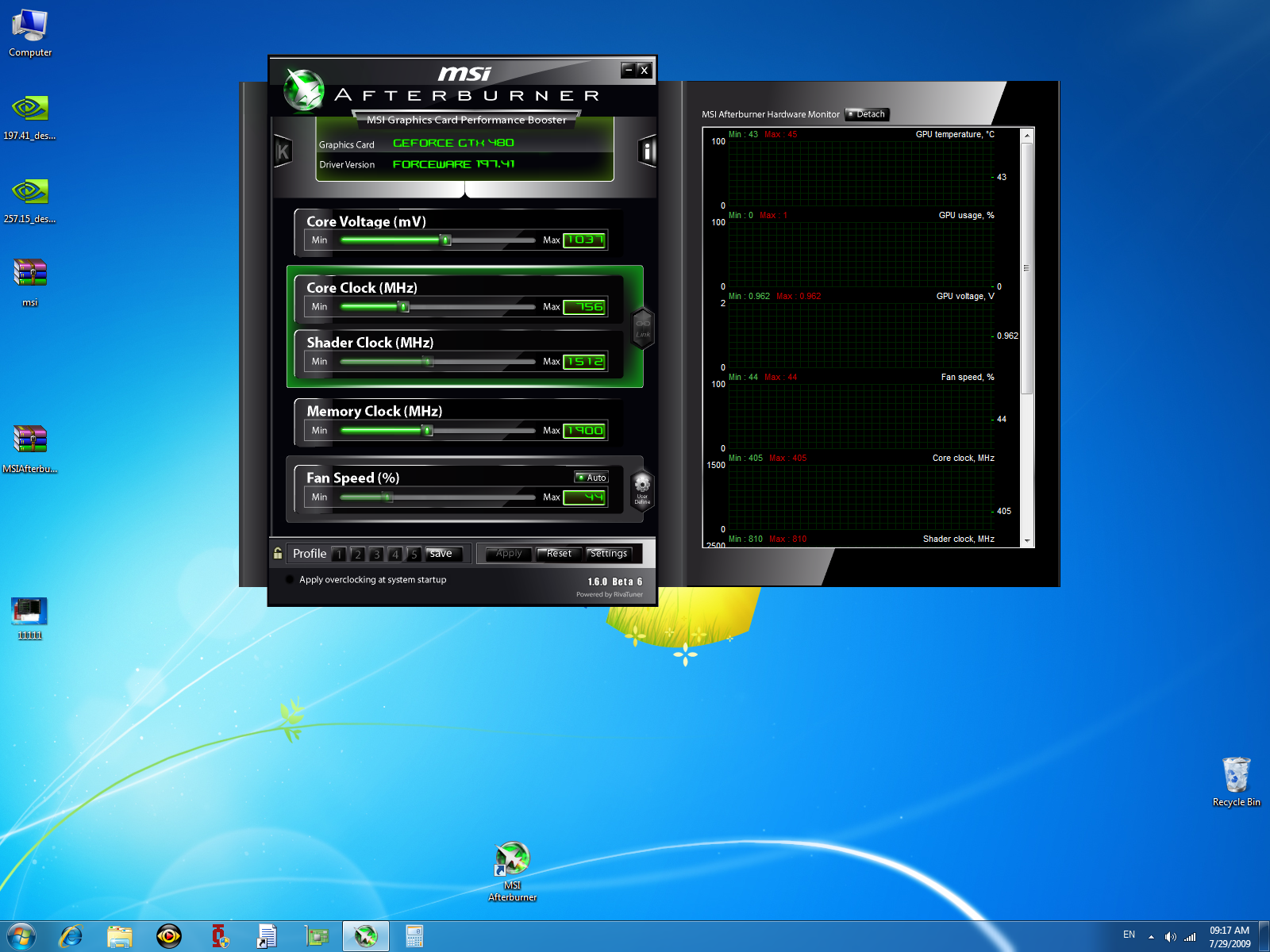
Task: Select the MSIAfterbu... archive desktop icon
Action: pos(30,448)
